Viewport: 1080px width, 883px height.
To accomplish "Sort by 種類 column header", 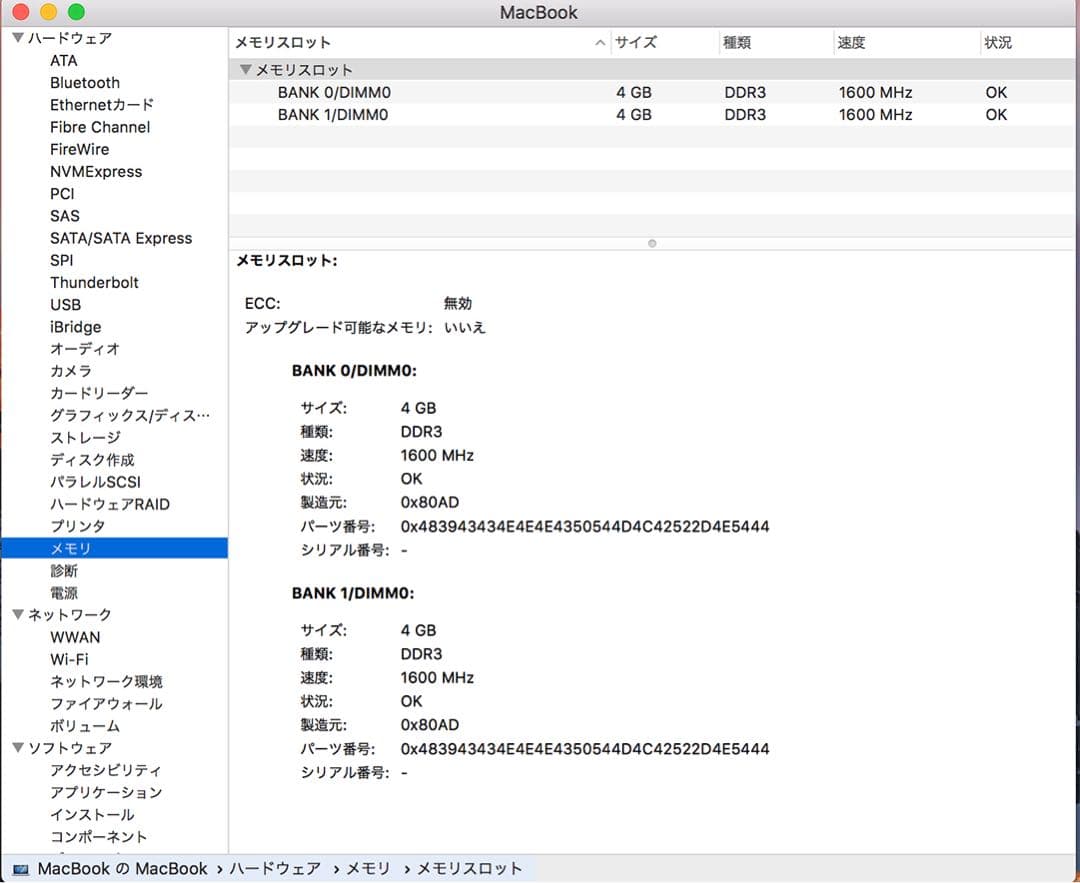I will [x=736, y=43].
